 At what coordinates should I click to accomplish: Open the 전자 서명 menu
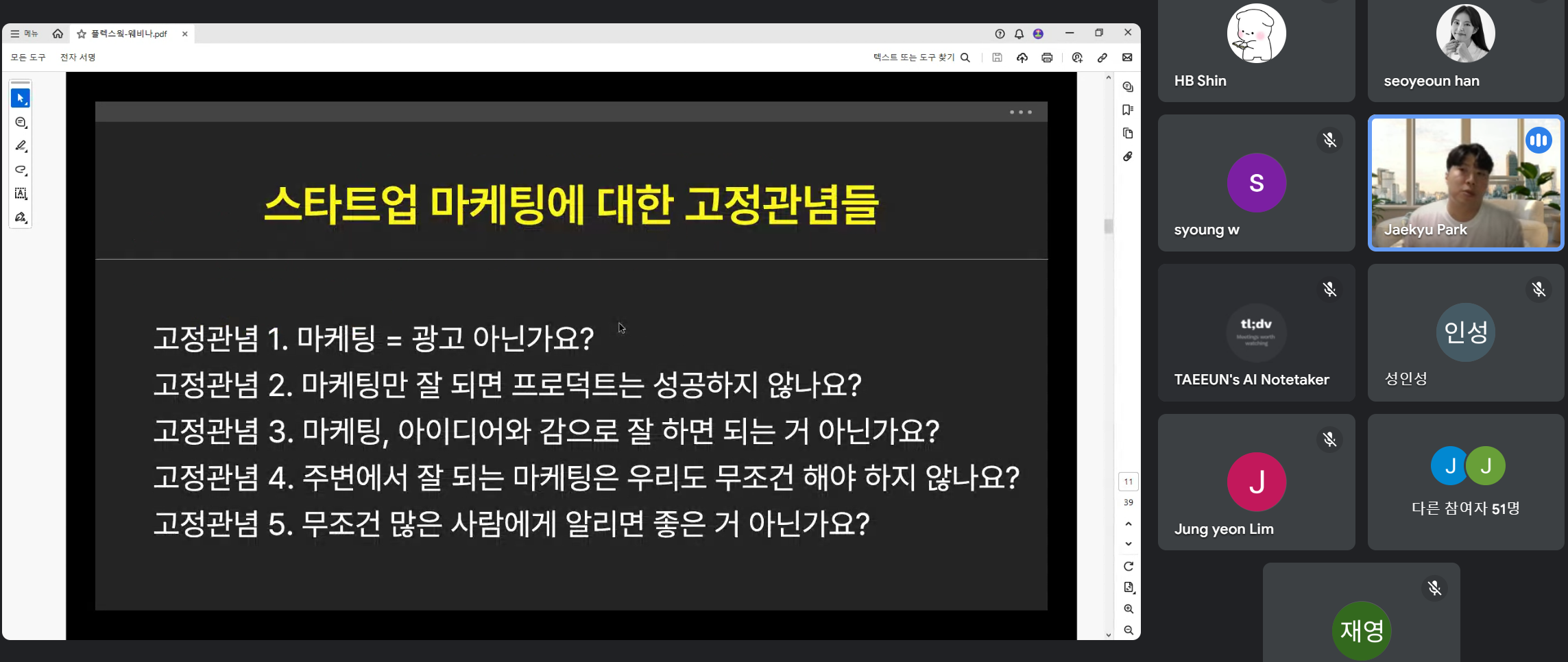tap(77, 58)
